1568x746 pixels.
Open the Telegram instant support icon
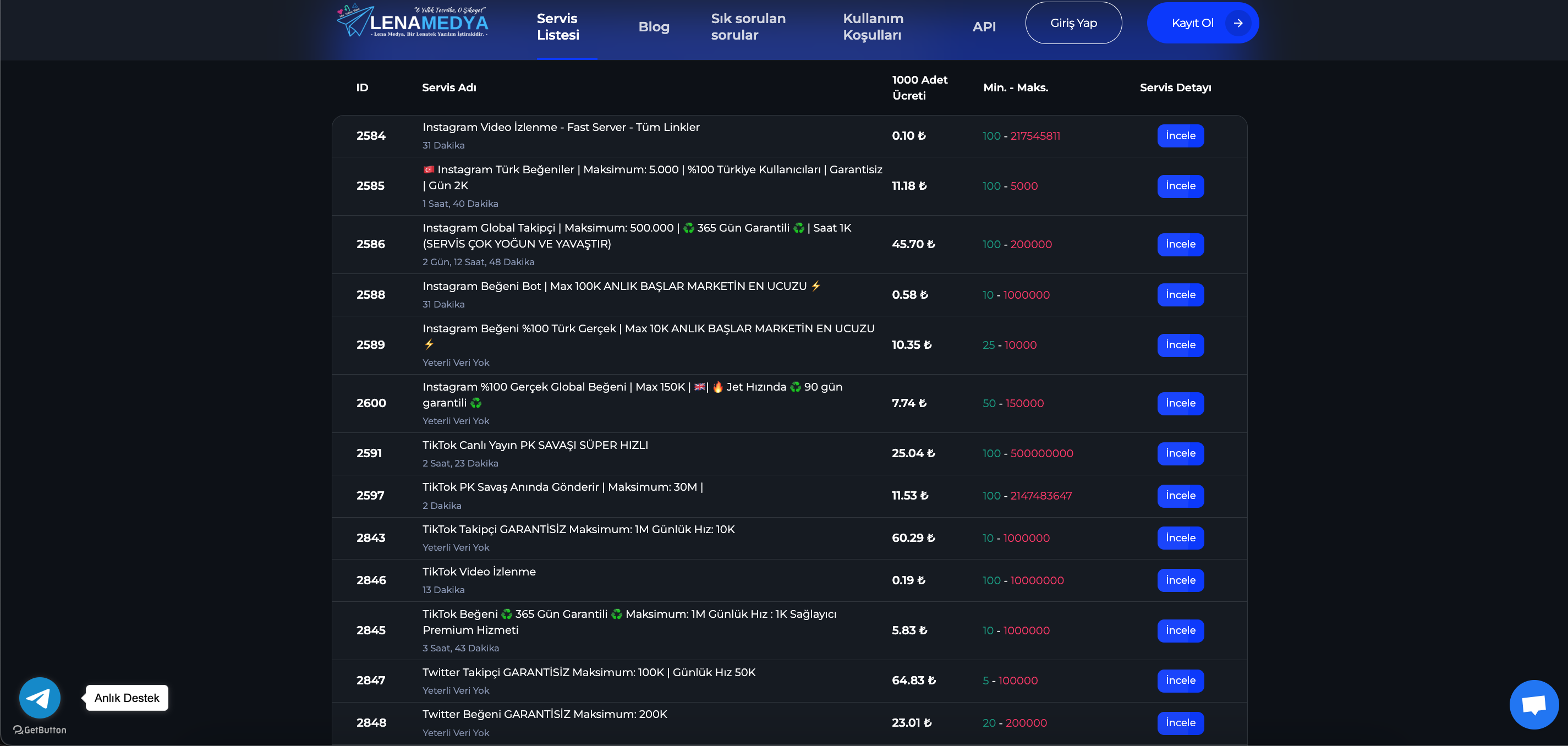pos(40,698)
